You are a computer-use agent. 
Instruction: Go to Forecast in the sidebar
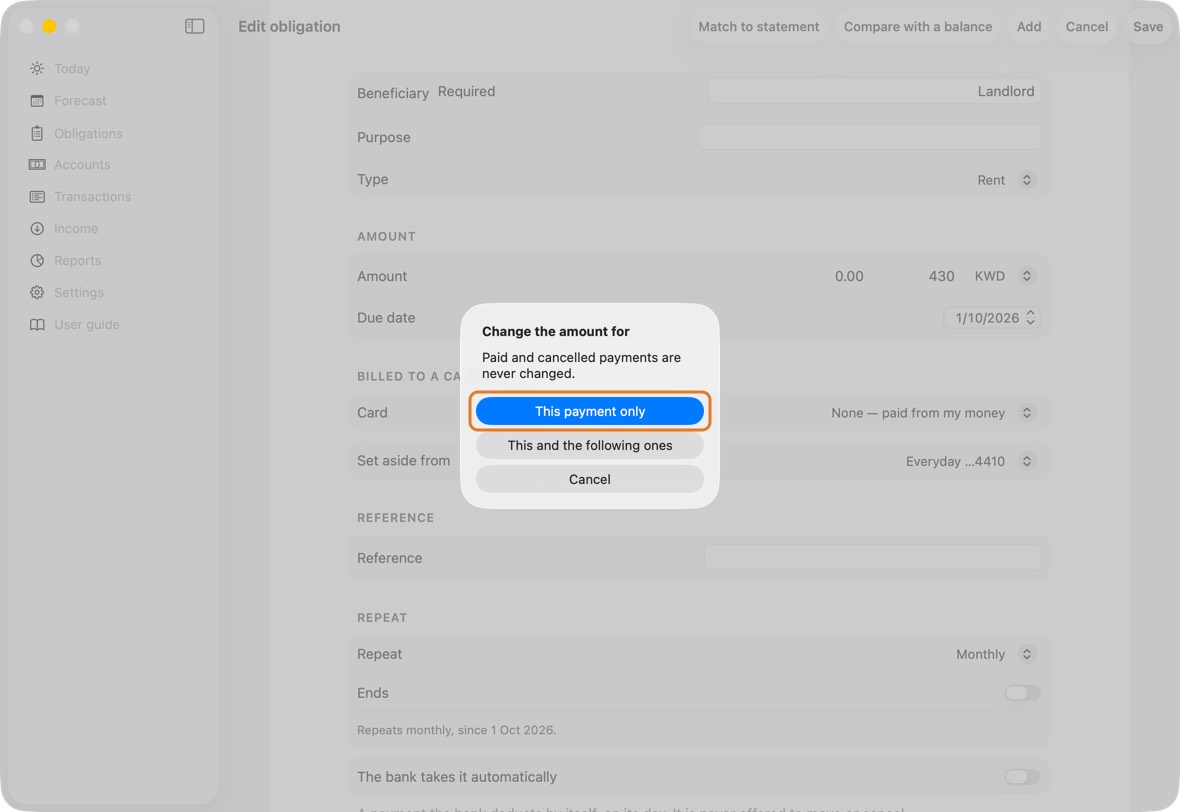80,101
